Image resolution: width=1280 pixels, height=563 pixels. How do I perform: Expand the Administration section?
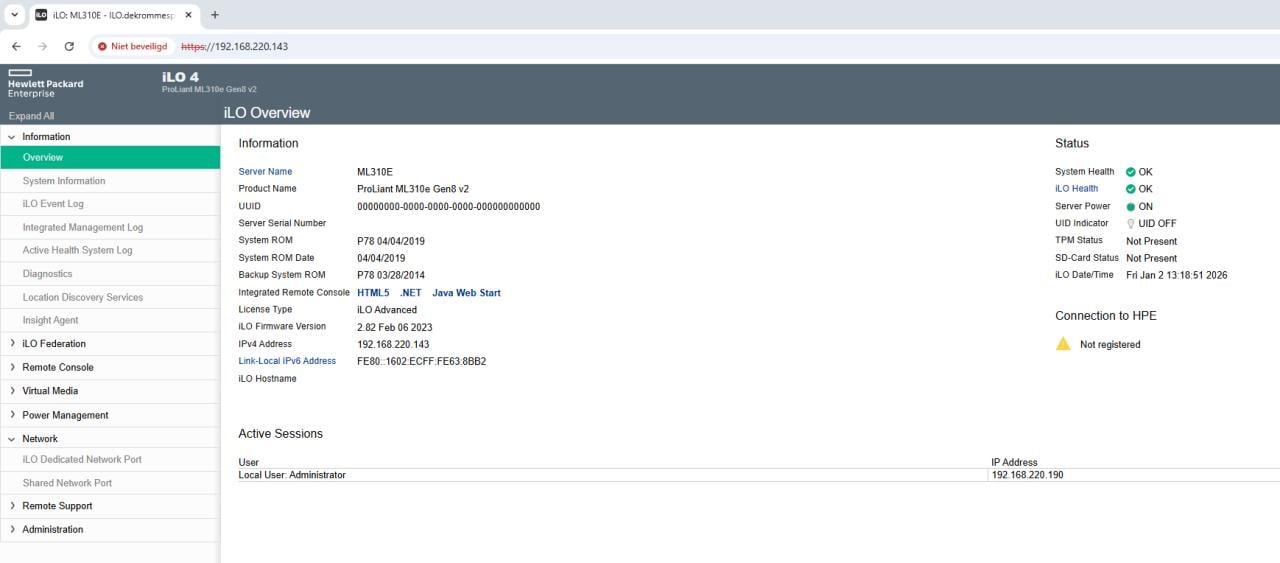pos(12,530)
